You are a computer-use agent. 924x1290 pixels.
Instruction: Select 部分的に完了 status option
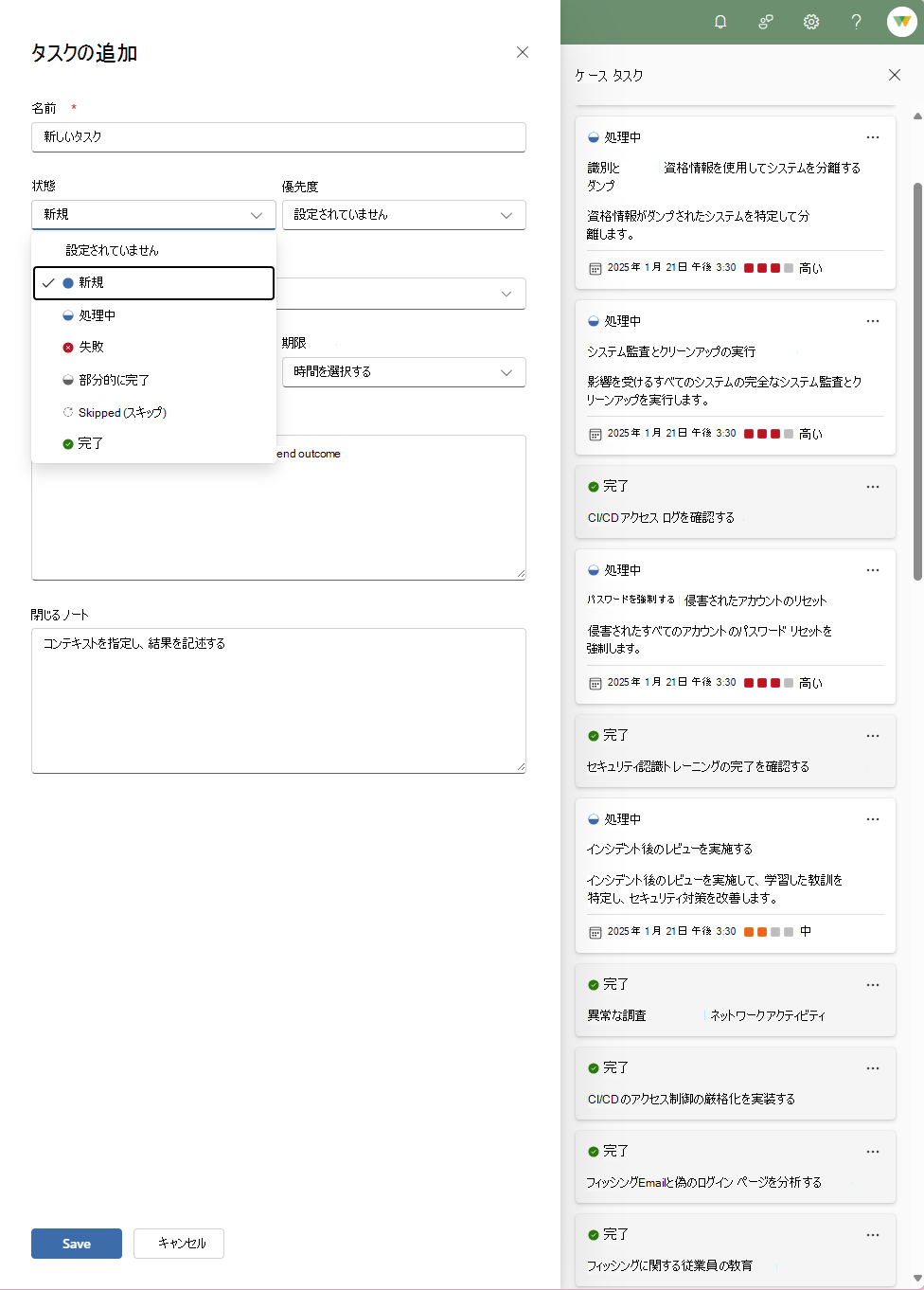[154, 380]
